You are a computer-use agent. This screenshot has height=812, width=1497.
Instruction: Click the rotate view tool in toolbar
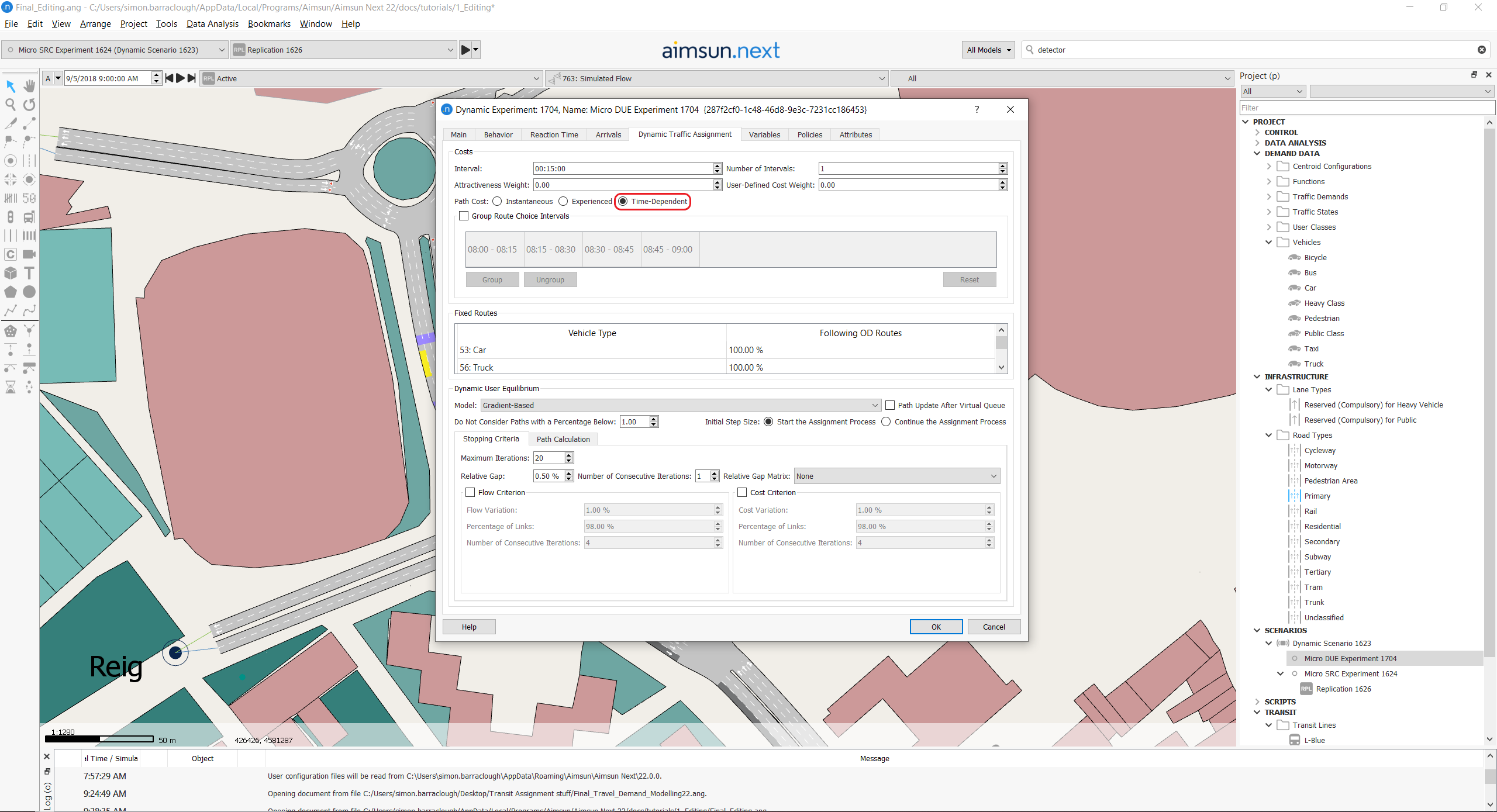click(31, 101)
